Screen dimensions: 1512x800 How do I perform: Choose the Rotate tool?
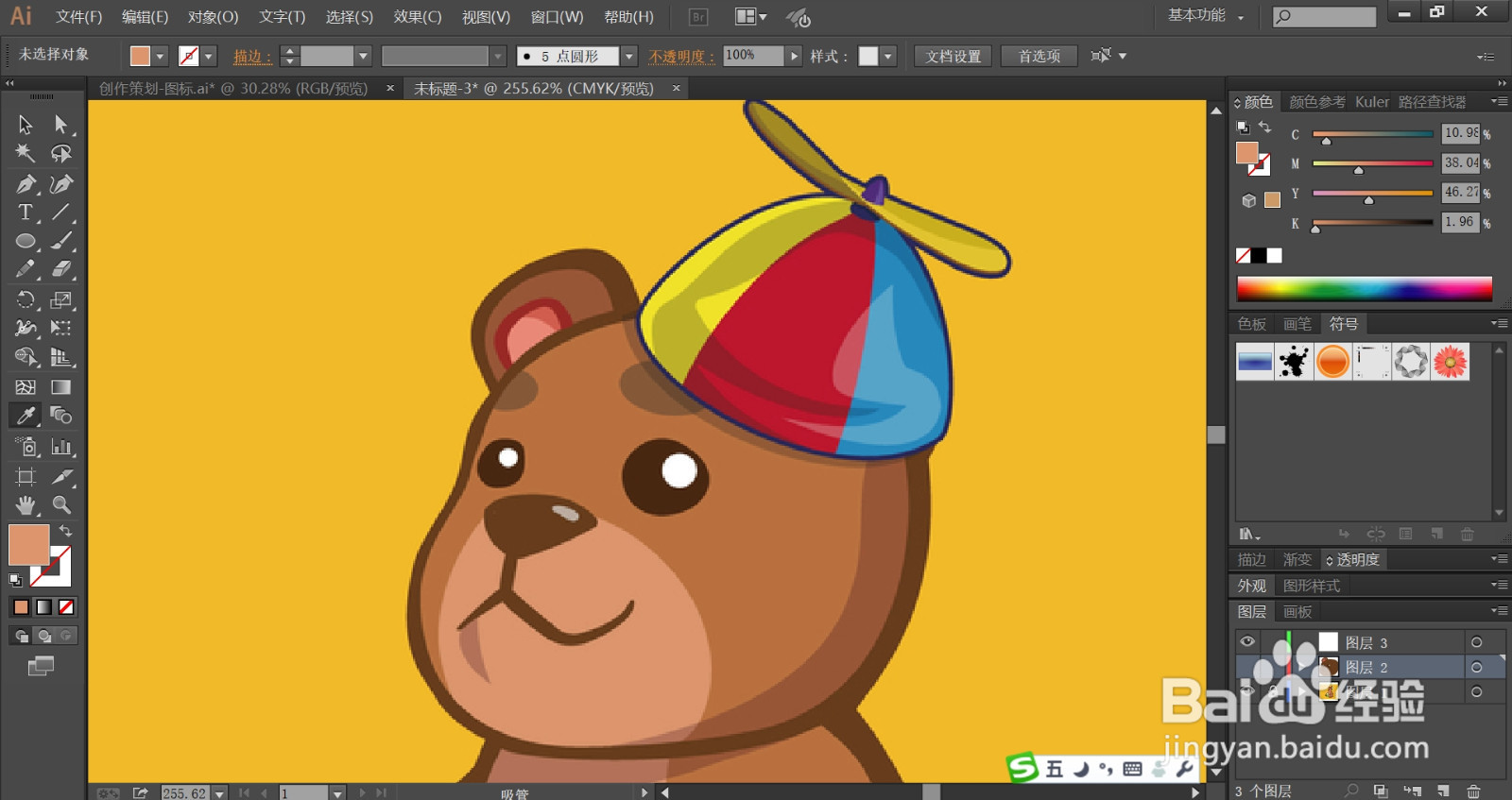[x=26, y=300]
